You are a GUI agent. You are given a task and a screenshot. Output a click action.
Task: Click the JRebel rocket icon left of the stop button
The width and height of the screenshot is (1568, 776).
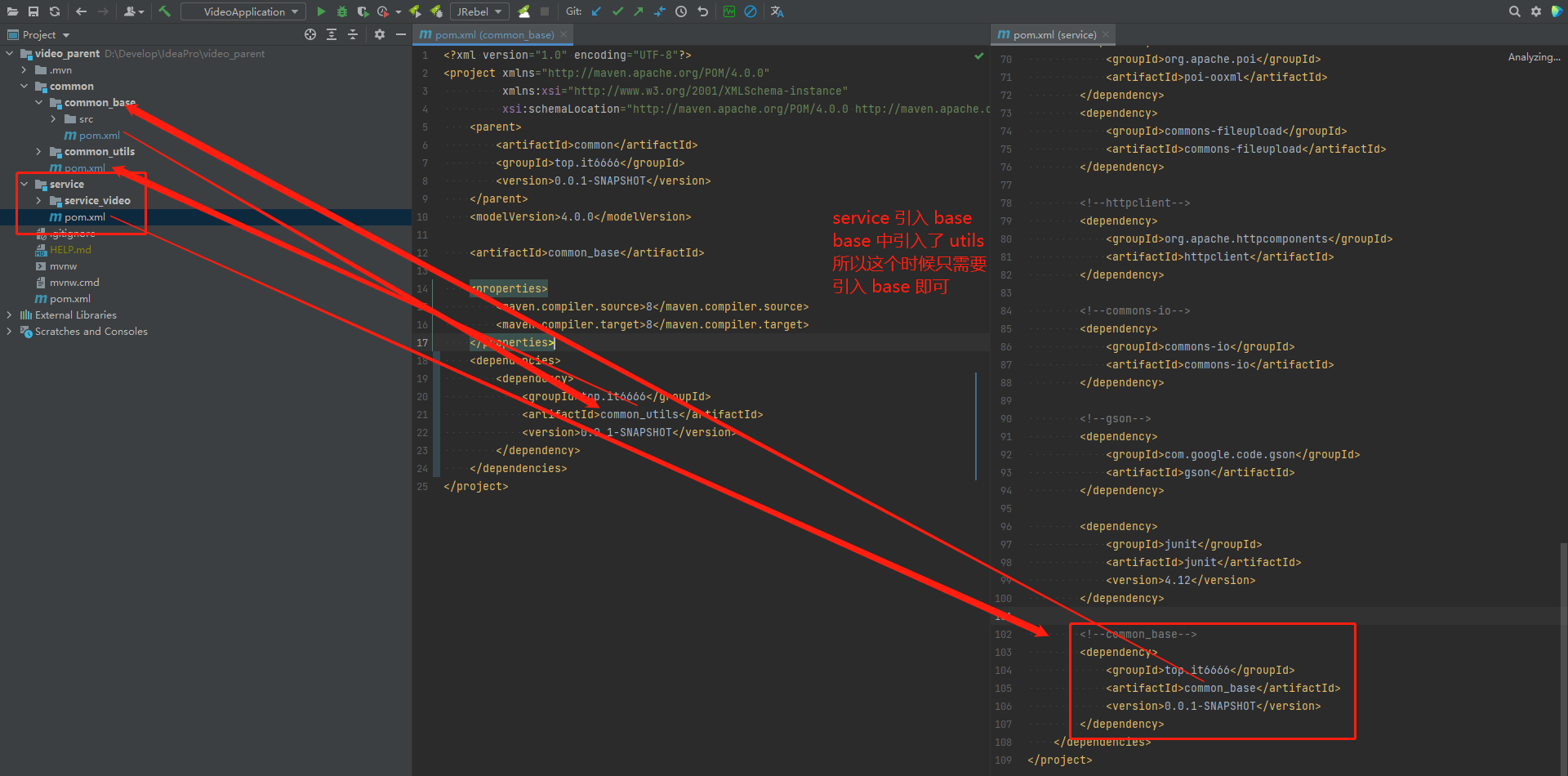[523, 11]
